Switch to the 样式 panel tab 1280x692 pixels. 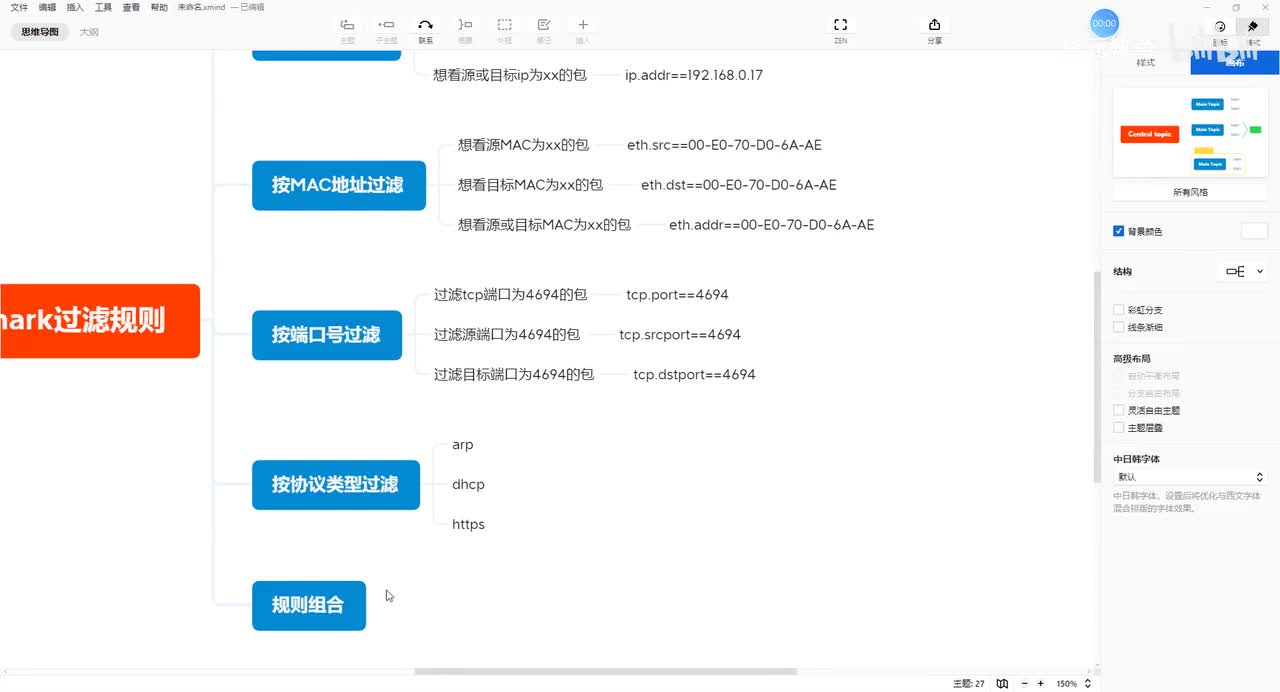tap(1146, 63)
